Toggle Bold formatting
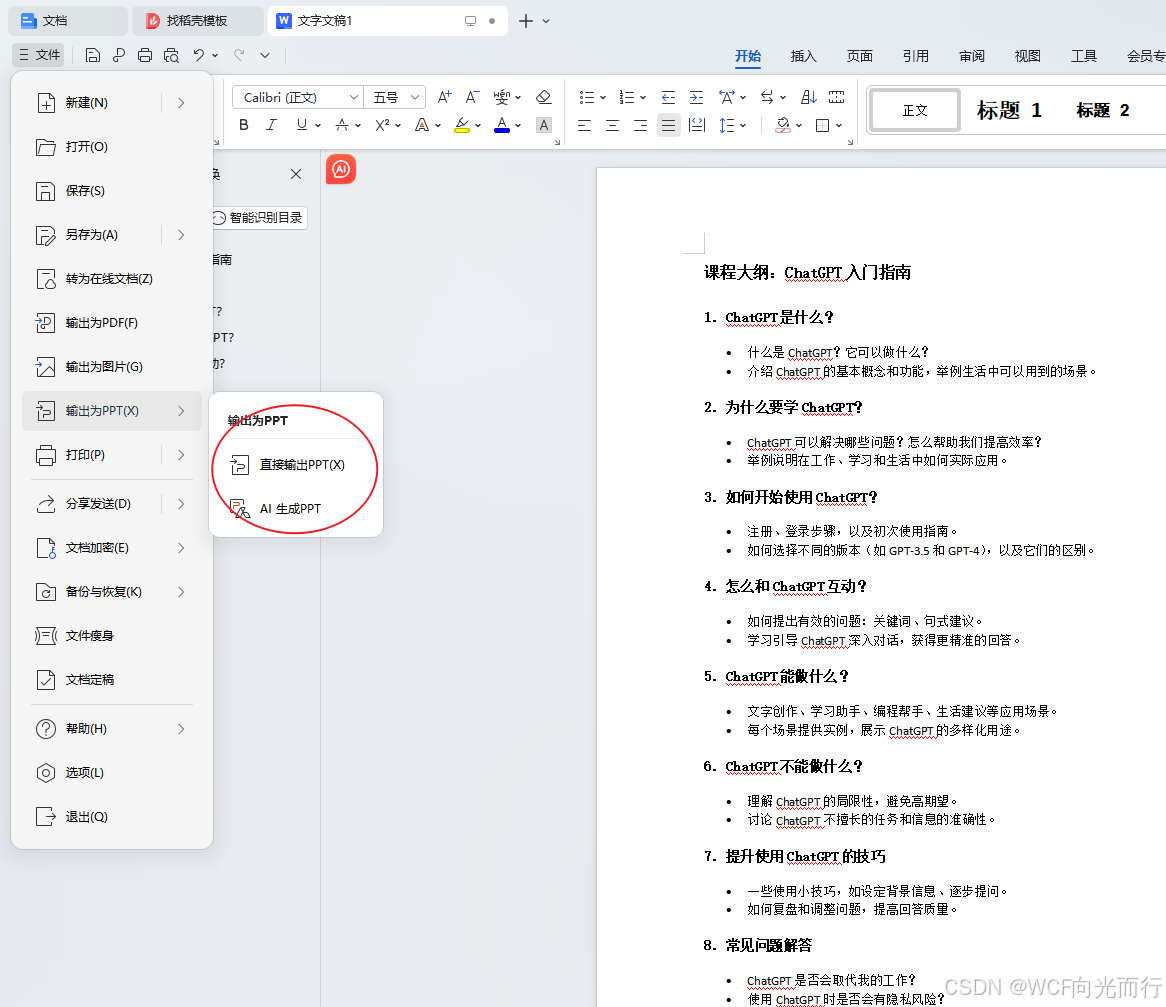This screenshot has width=1166, height=1007. (x=243, y=125)
